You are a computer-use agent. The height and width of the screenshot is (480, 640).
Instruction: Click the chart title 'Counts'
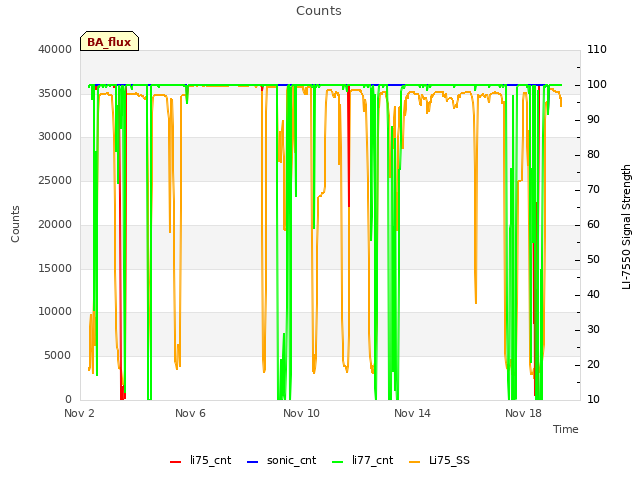(319, 11)
